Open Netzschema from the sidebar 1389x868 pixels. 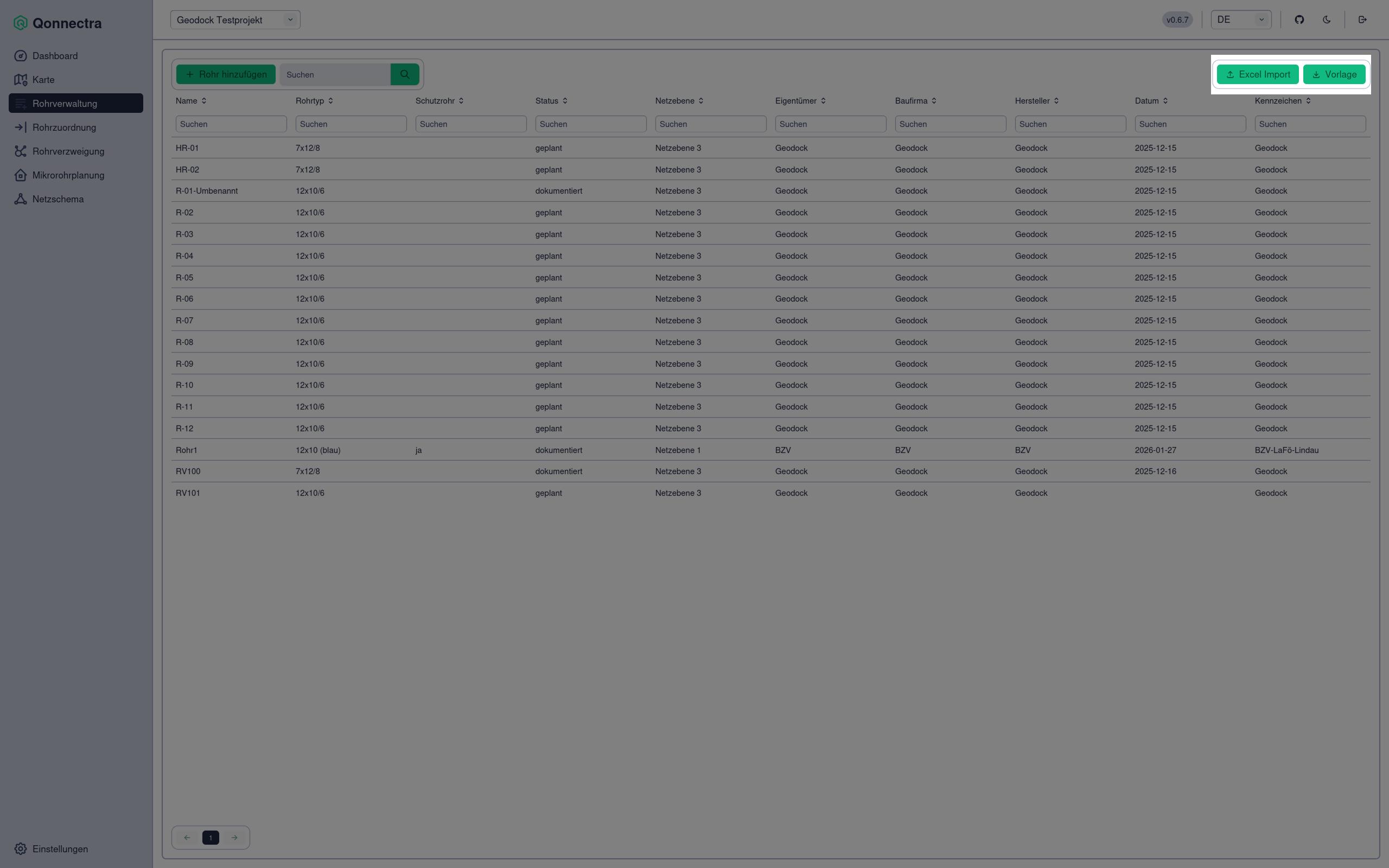click(x=57, y=199)
